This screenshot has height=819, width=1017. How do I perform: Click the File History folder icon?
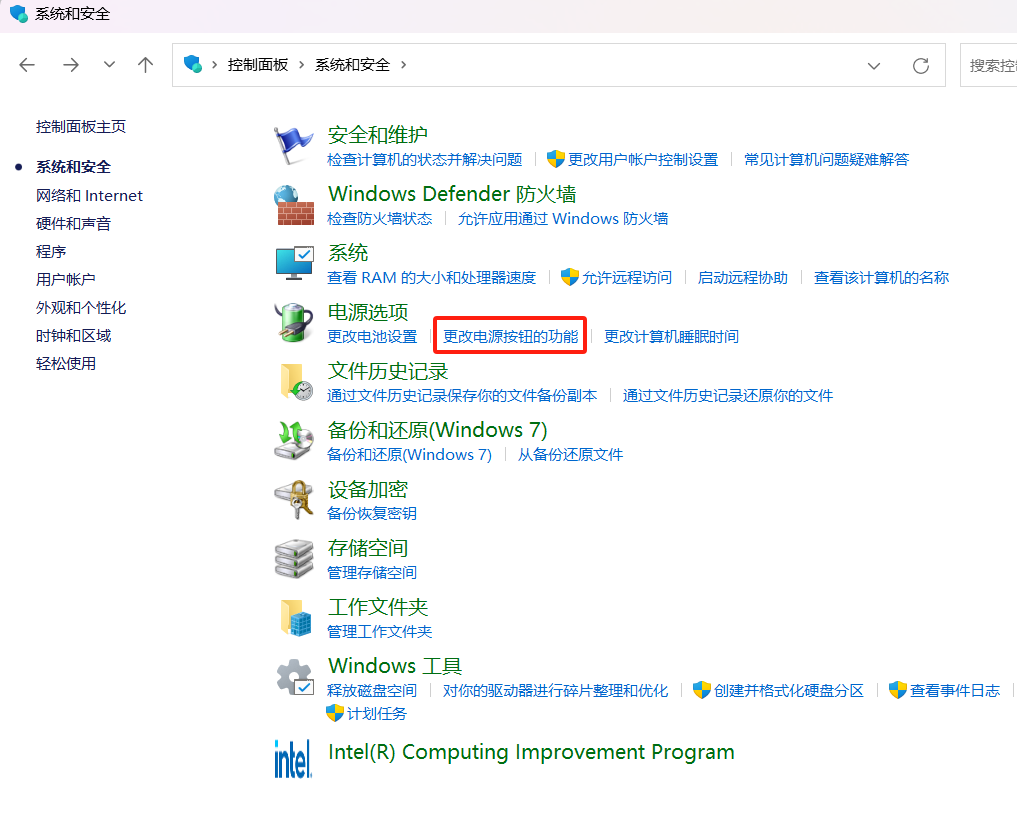(293, 382)
